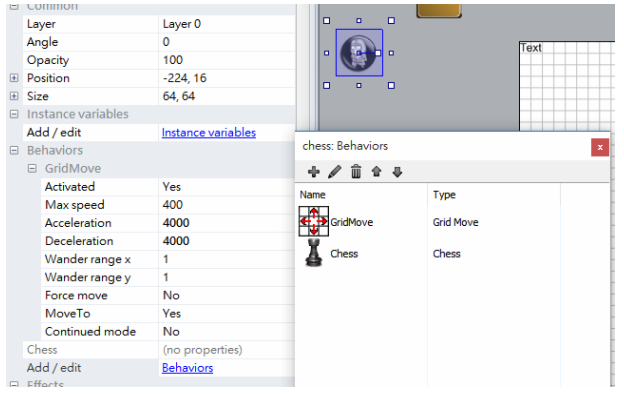
Task: Open the Instance variables link
Action: point(209,133)
